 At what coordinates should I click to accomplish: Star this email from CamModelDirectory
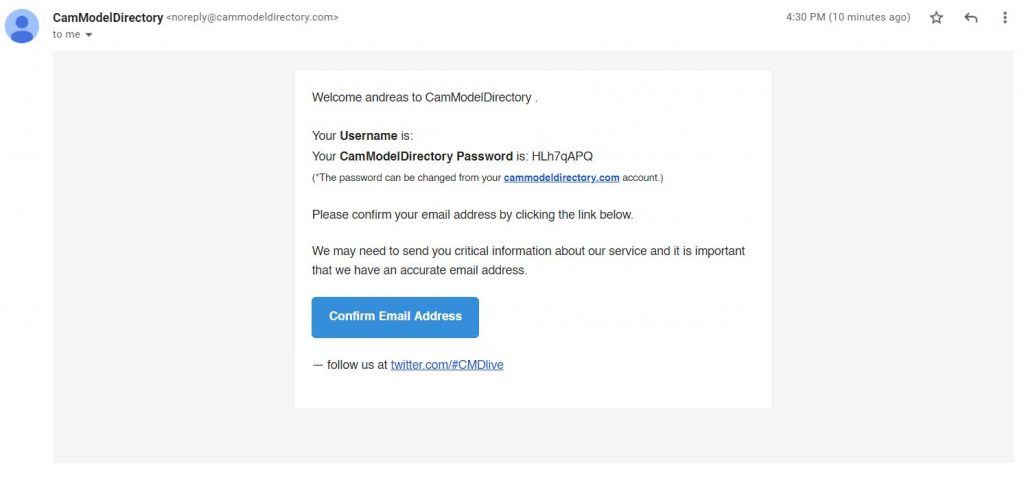[x=936, y=18]
